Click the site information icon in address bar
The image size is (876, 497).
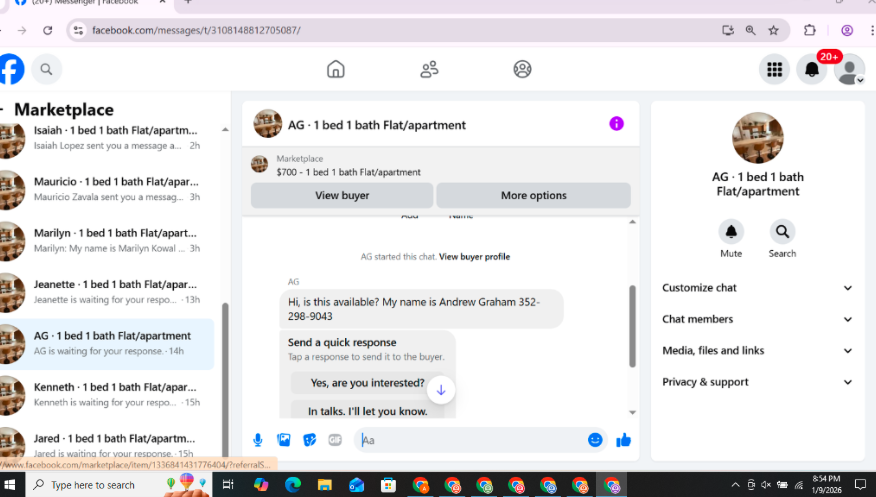(x=79, y=30)
